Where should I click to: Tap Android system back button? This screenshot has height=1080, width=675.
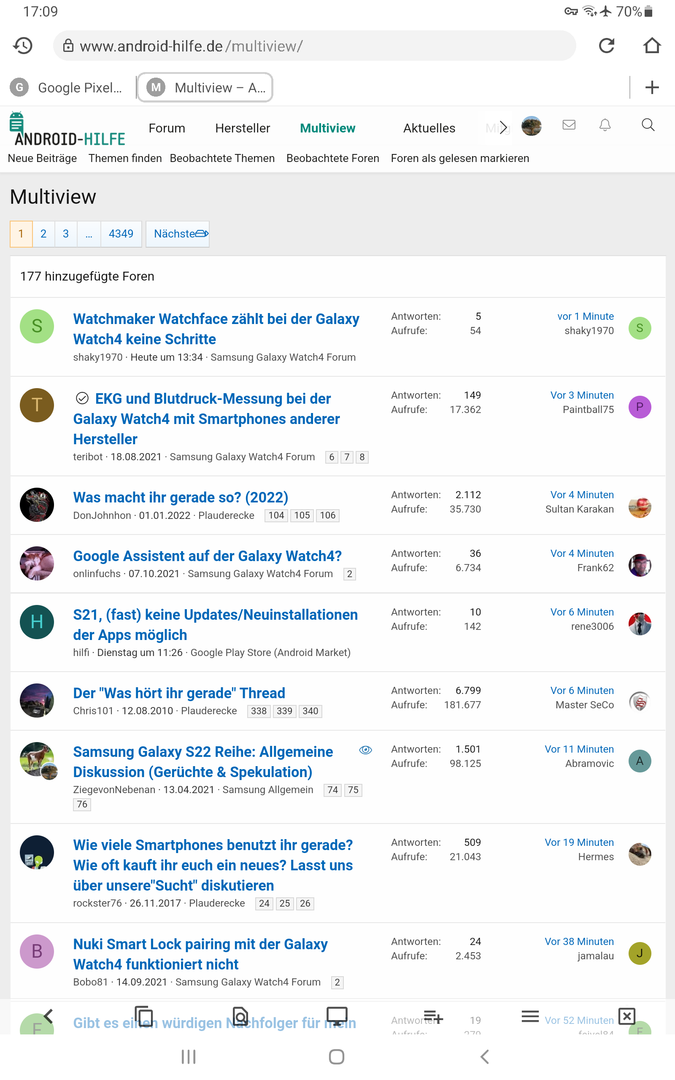(485, 1057)
